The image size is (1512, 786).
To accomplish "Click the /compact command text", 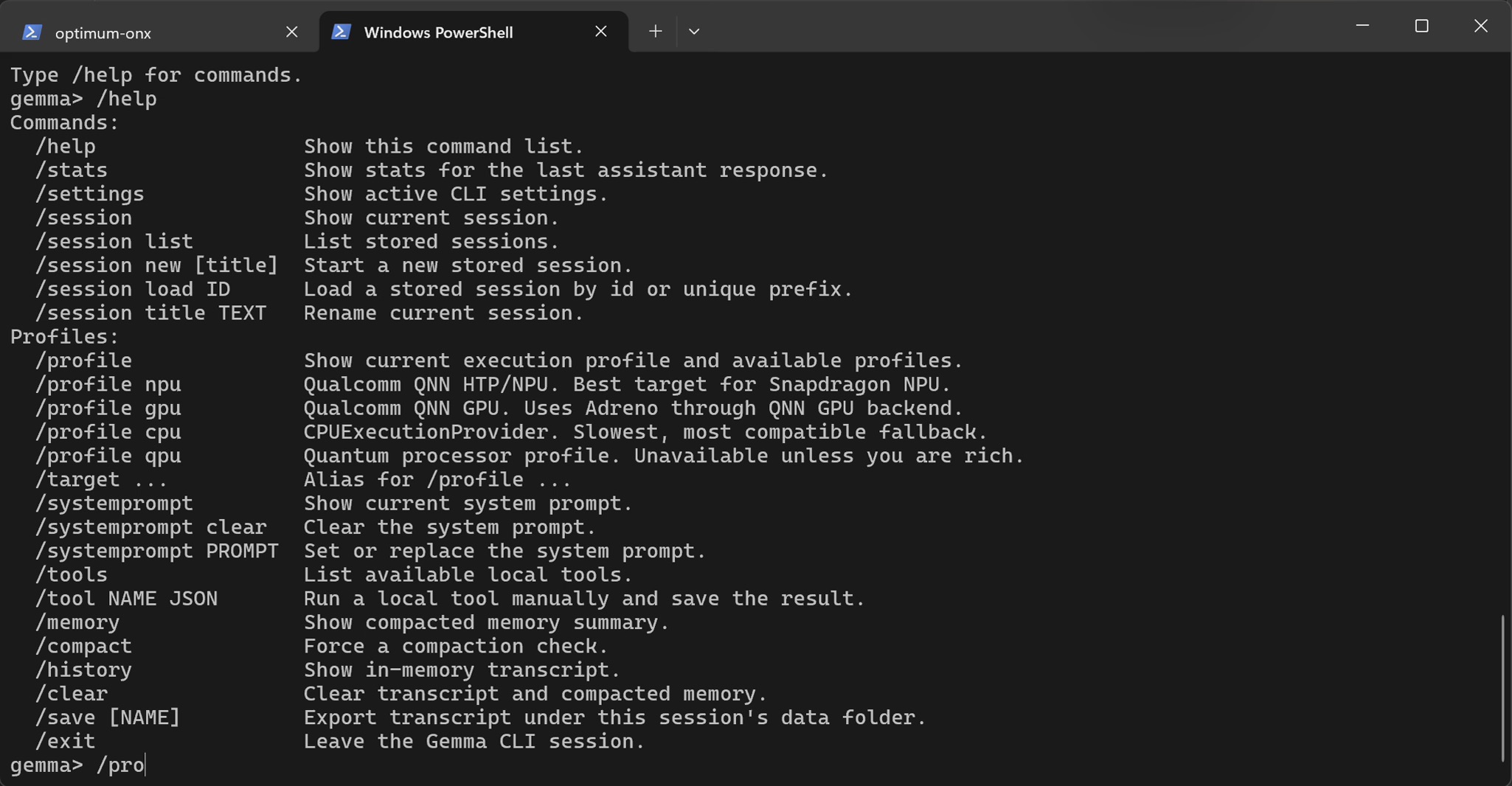I will pyautogui.click(x=83, y=646).
